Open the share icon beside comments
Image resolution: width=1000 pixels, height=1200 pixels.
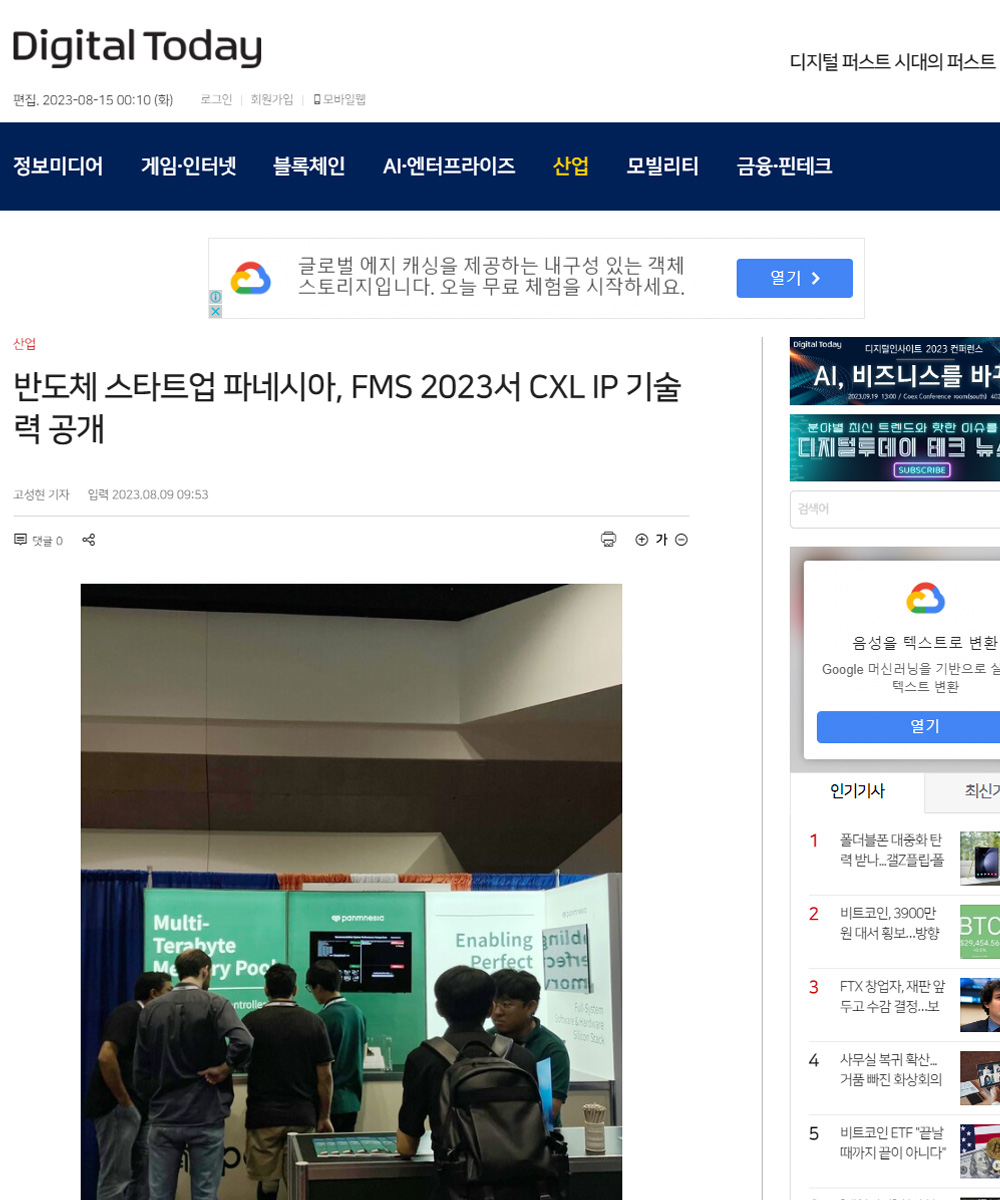pos(88,540)
